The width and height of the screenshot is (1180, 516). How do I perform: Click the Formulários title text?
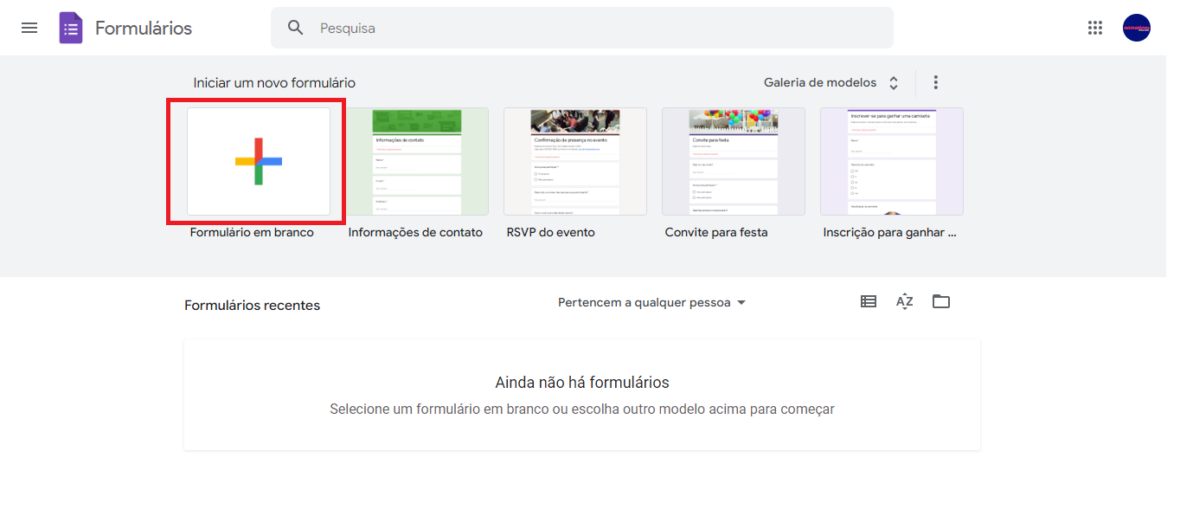tap(143, 28)
